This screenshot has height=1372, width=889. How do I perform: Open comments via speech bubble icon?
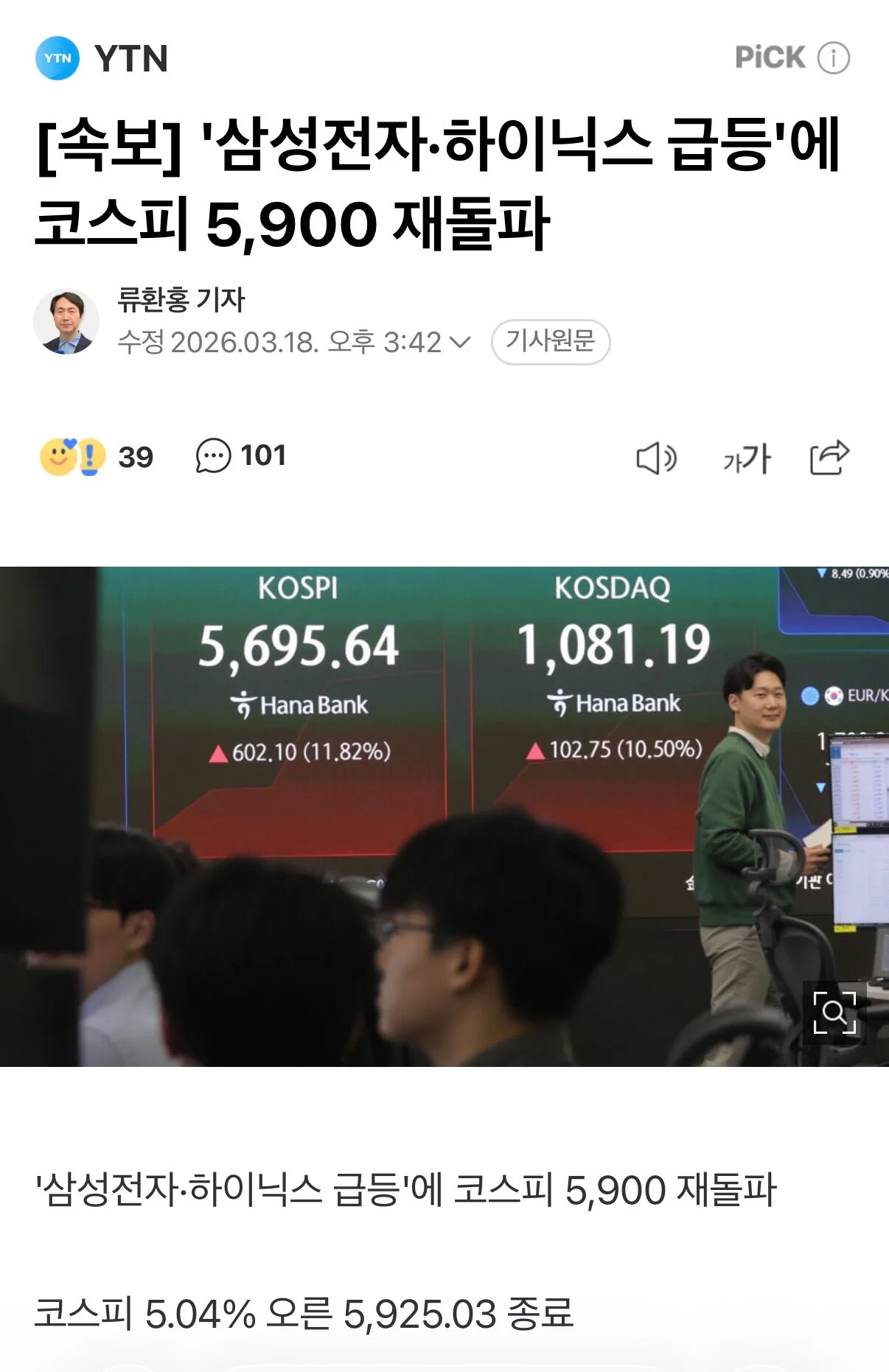click(213, 456)
